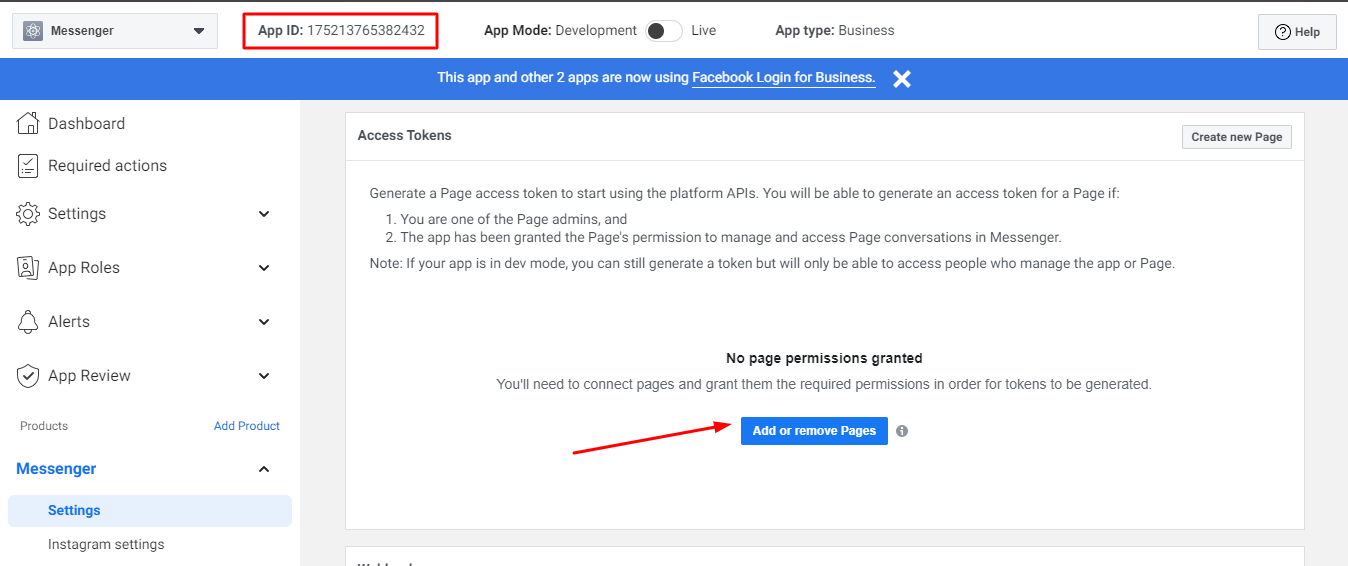Click the info icon beside Add or remove Pages

(902, 431)
